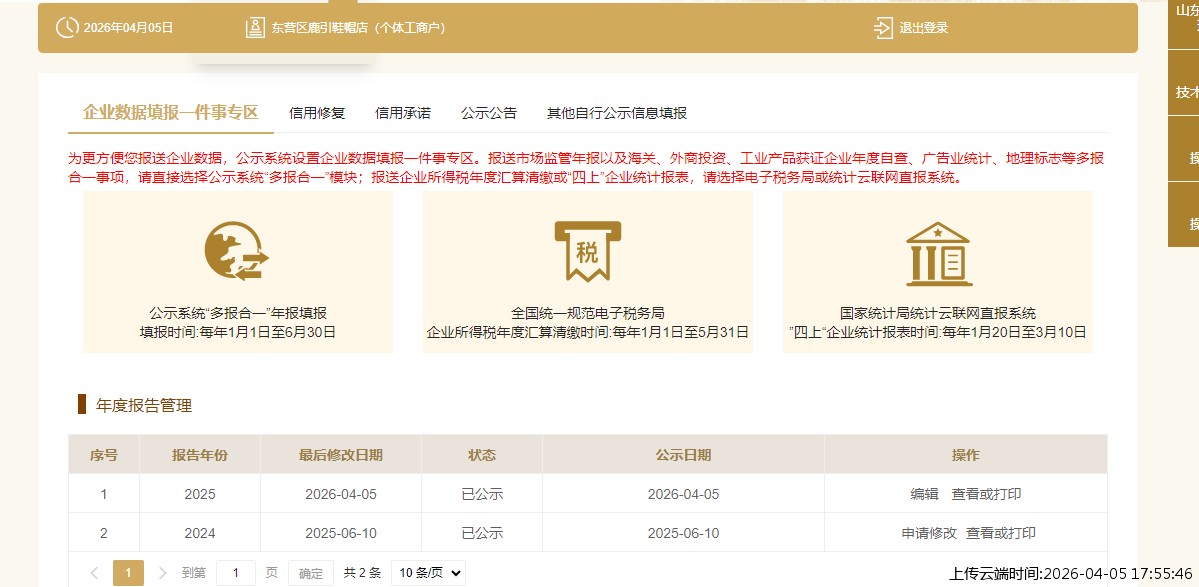Image resolution: width=1199 pixels, height=587 pixels.
Task: Click 查看或打印 for the 2025 report
Action: (986, 494)
